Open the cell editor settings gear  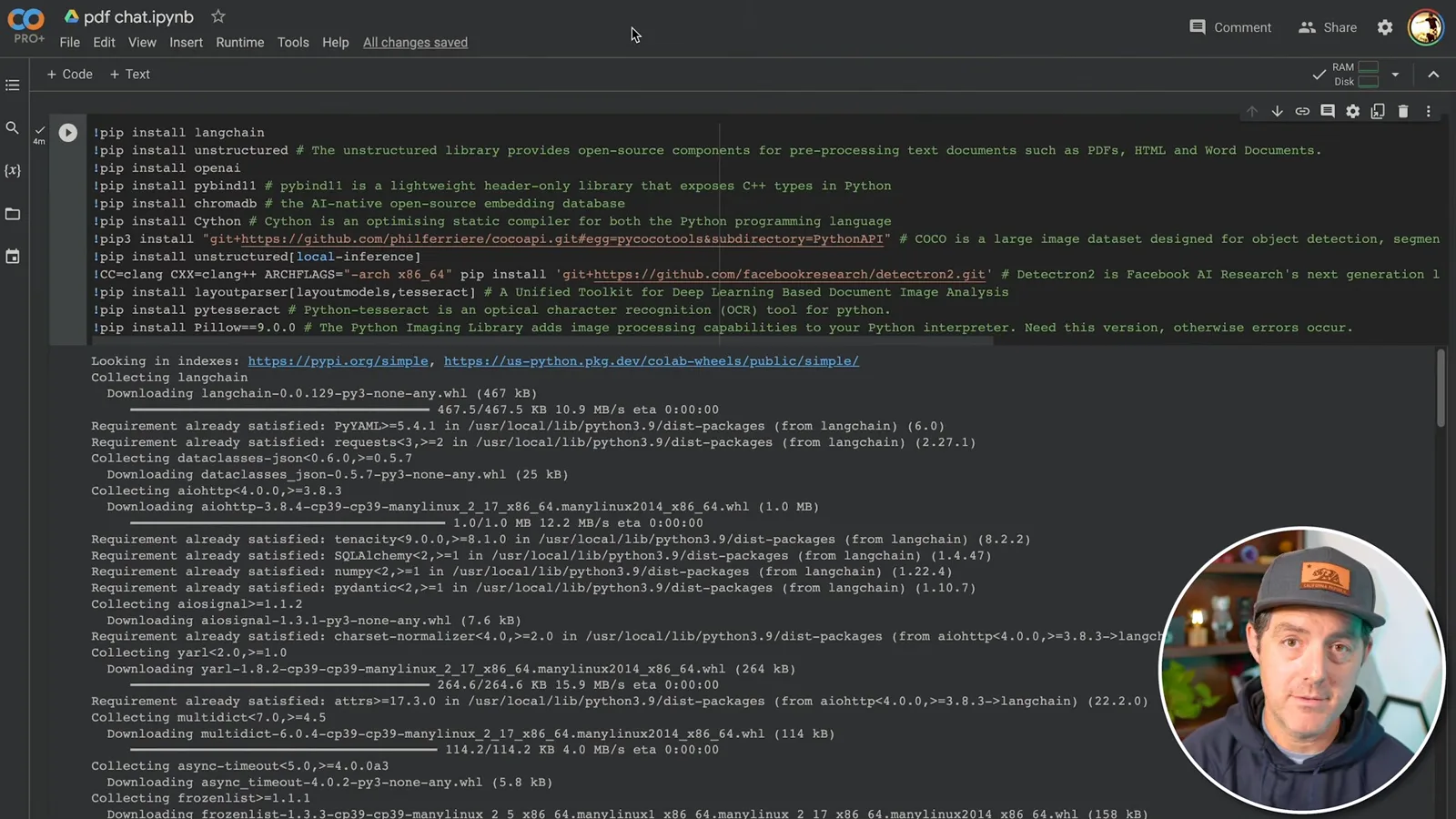point(1353,111)
